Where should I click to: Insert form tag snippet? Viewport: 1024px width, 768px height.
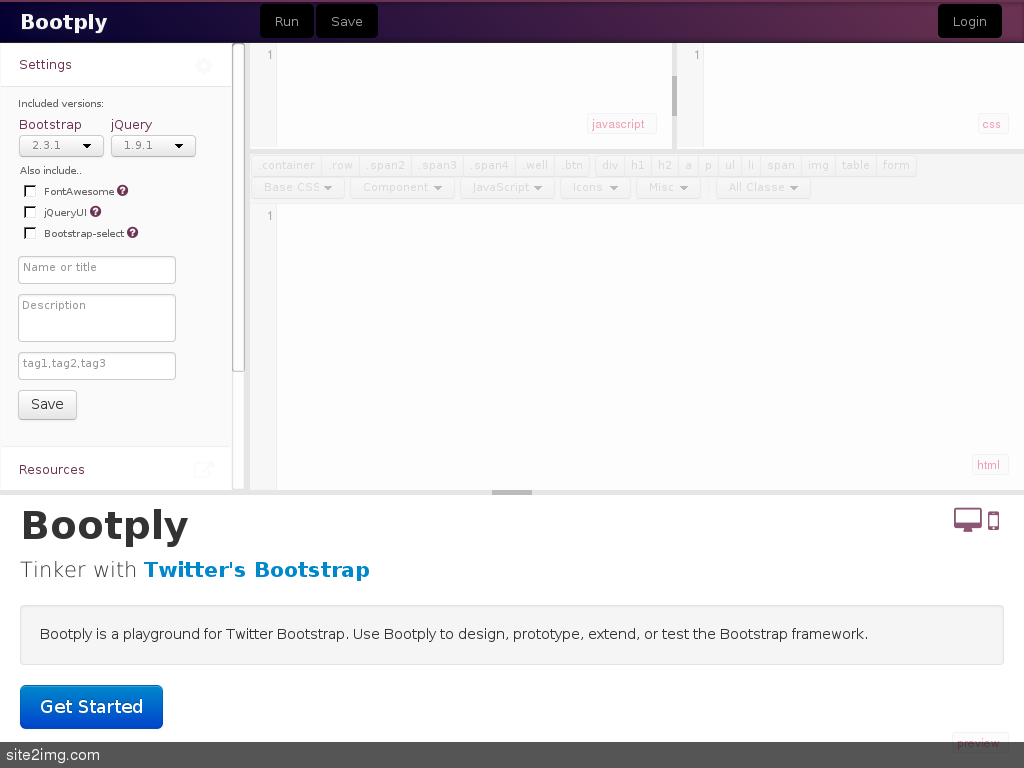[896, 165]
